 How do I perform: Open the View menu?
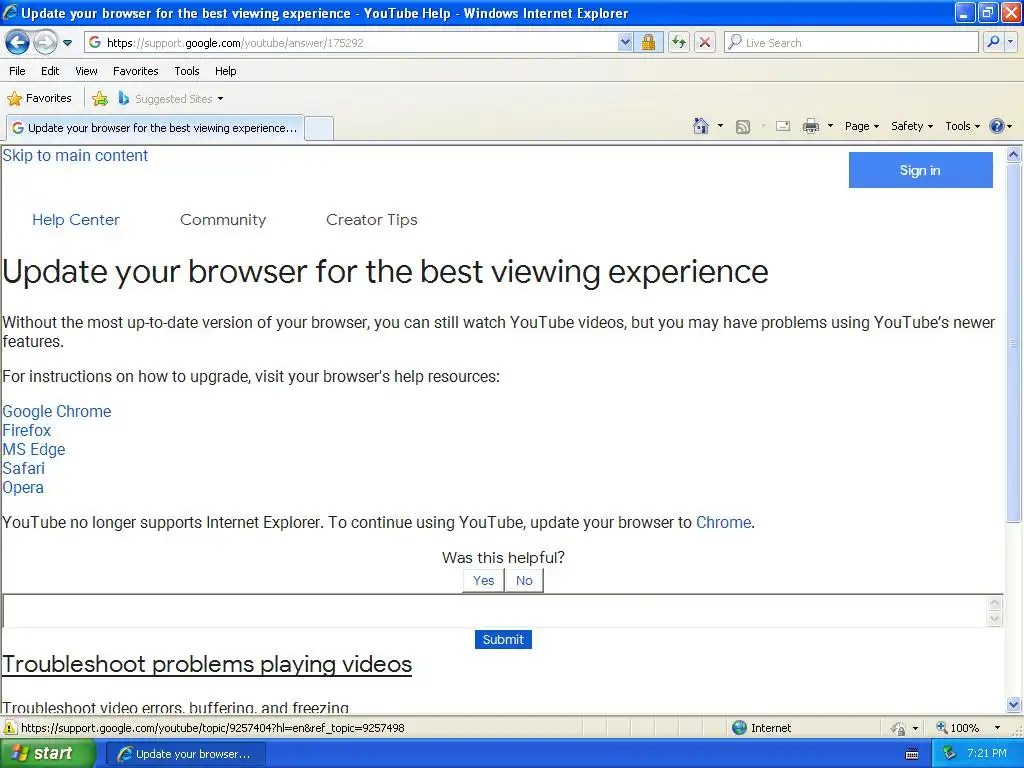[x=86, y=71]
